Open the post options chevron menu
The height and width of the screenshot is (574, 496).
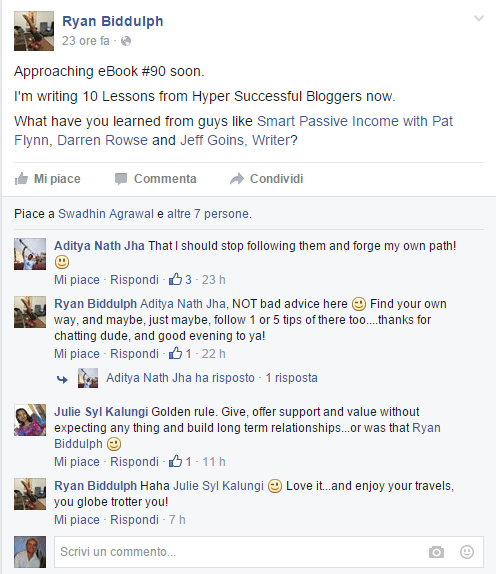(x=479, y=18)
